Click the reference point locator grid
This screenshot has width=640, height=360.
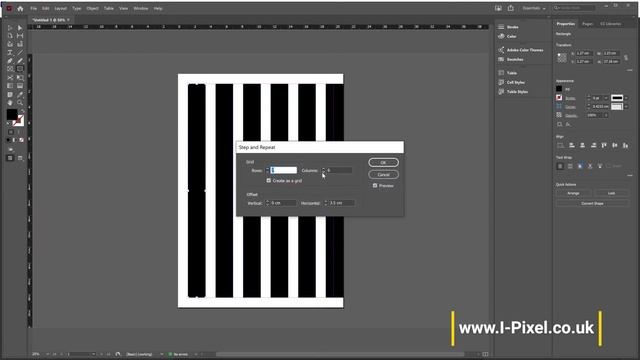[x=562, y=58]
